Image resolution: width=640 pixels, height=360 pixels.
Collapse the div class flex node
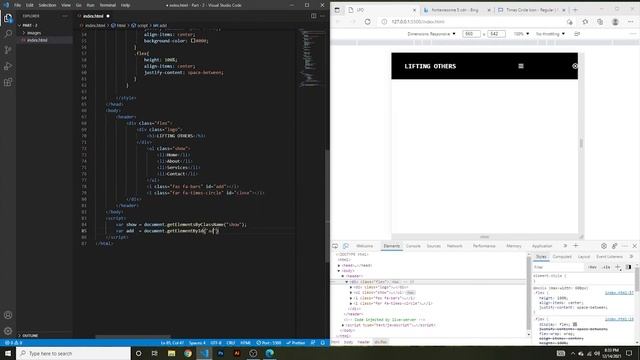point(347,282)
